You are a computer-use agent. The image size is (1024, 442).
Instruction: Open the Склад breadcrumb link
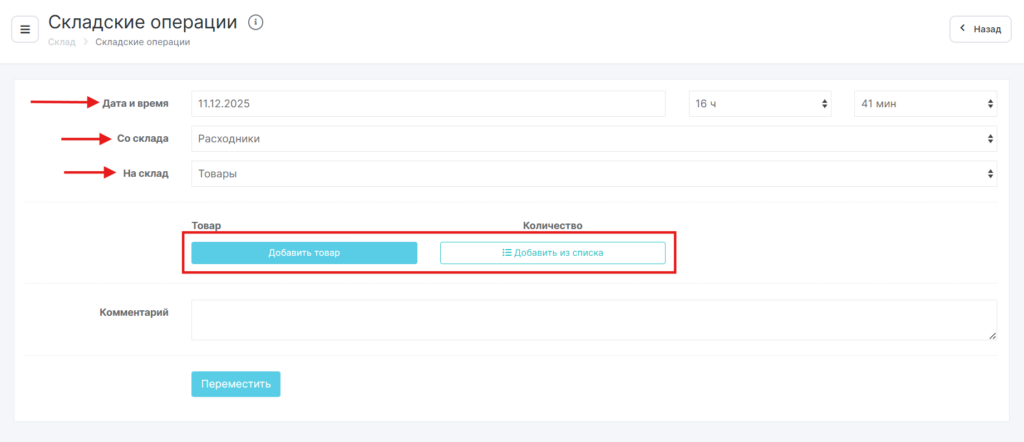tap(61, 42)
